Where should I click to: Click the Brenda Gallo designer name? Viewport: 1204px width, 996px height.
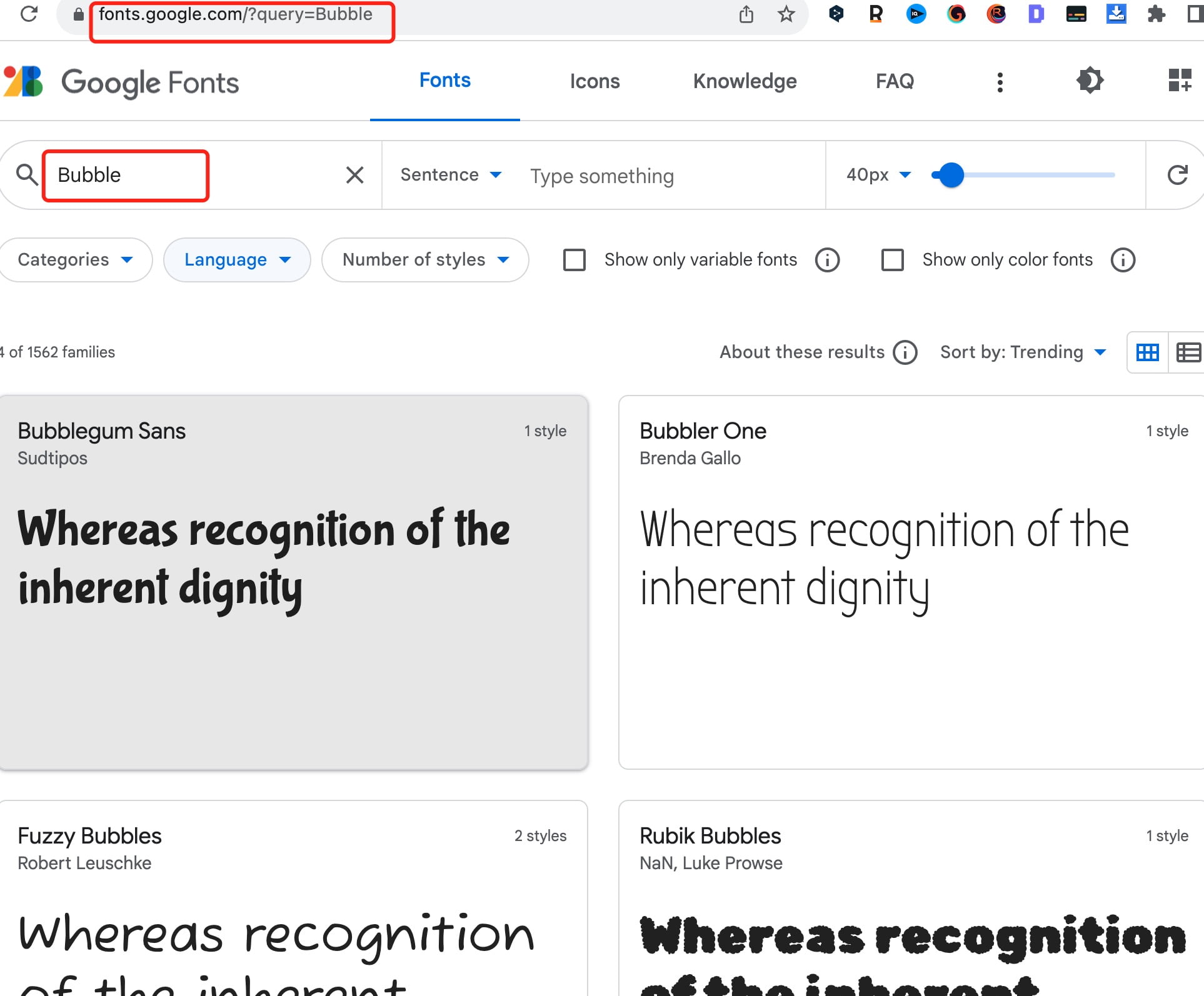point(690,458)
